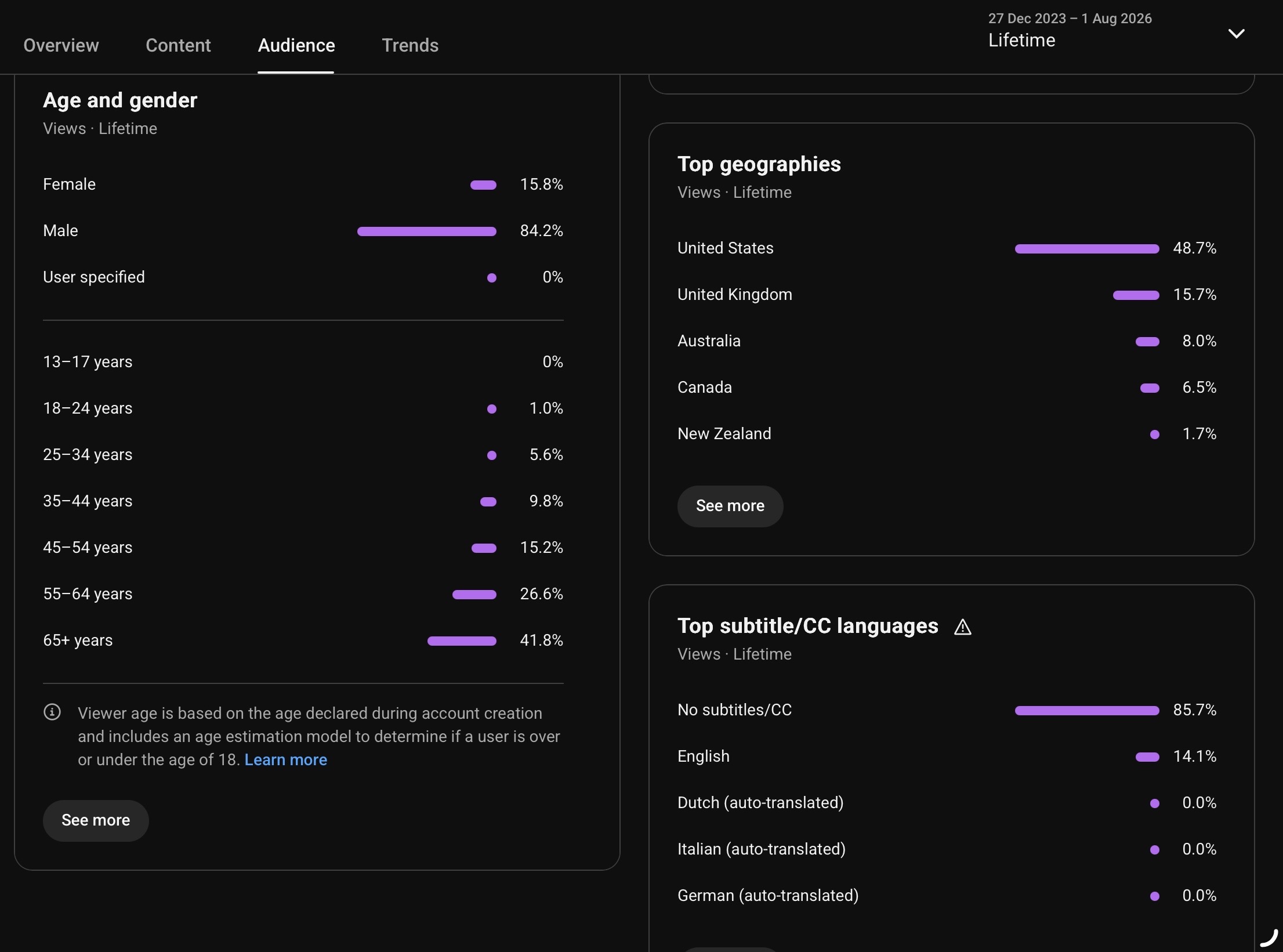This screenshot has height=952, width=1283.
Task: Switch to the Overview tab
Action: point(61,45)
